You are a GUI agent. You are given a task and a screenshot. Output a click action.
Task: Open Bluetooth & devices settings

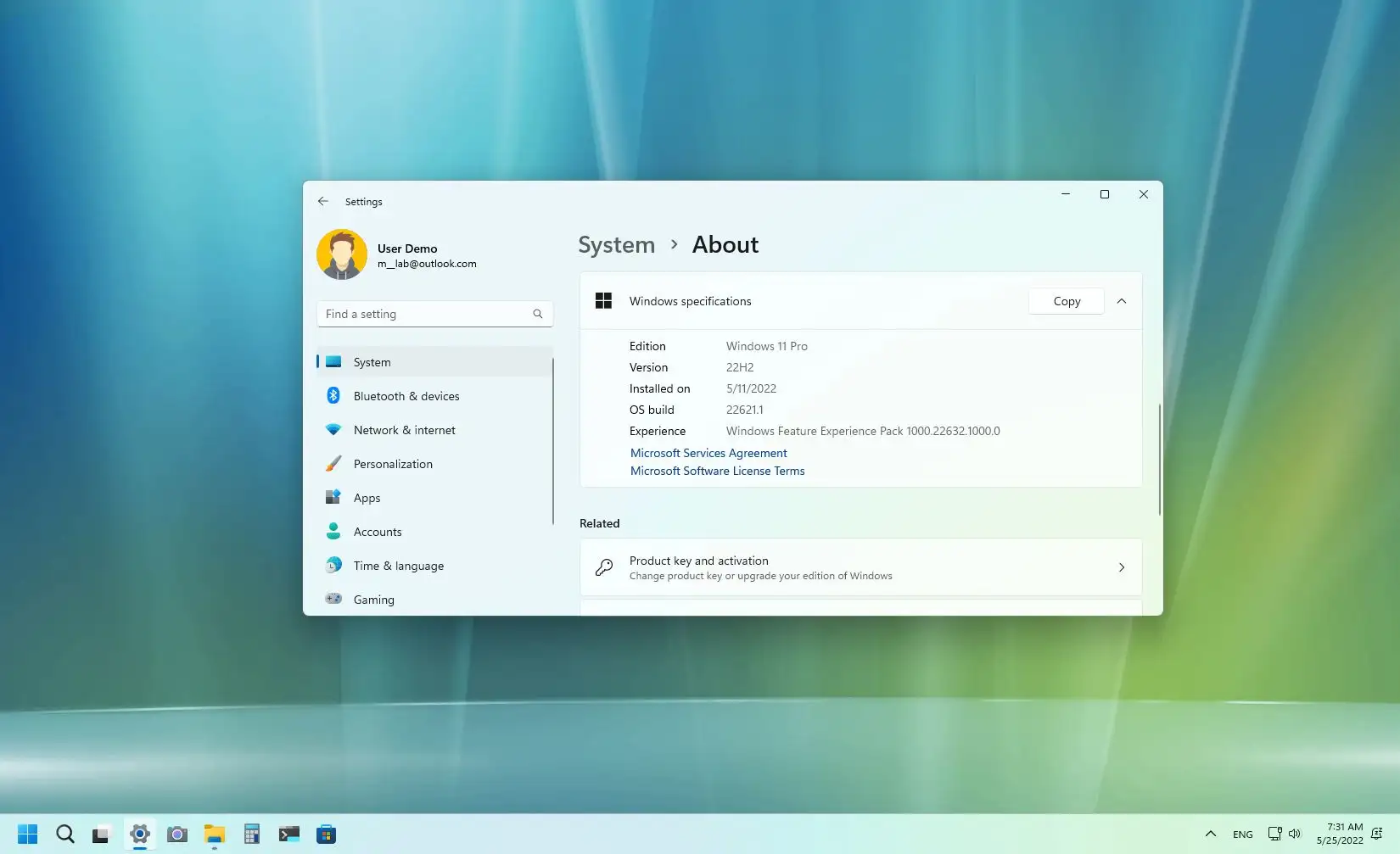point(434,396)
